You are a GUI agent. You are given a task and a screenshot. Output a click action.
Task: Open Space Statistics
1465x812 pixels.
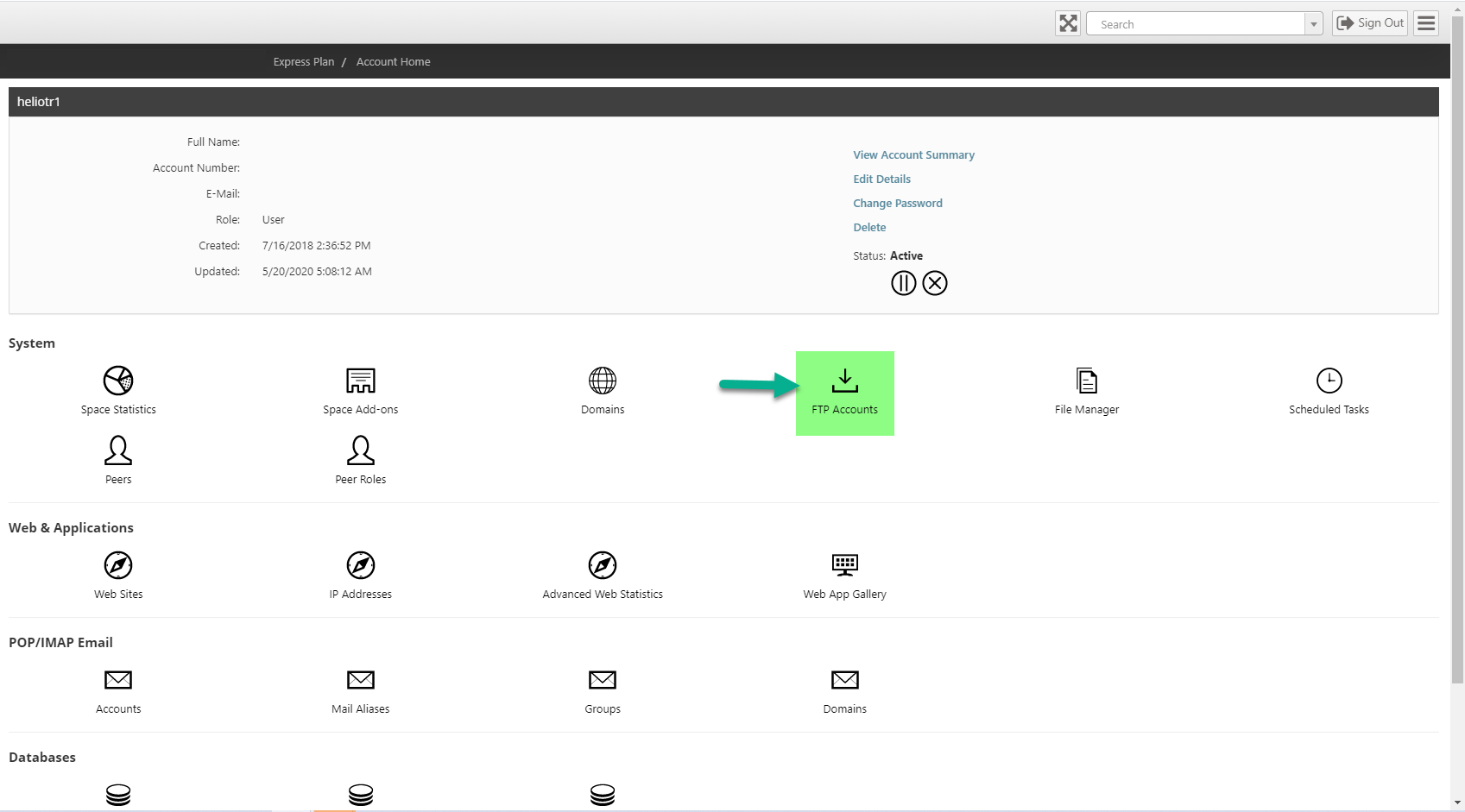point(118,391)
